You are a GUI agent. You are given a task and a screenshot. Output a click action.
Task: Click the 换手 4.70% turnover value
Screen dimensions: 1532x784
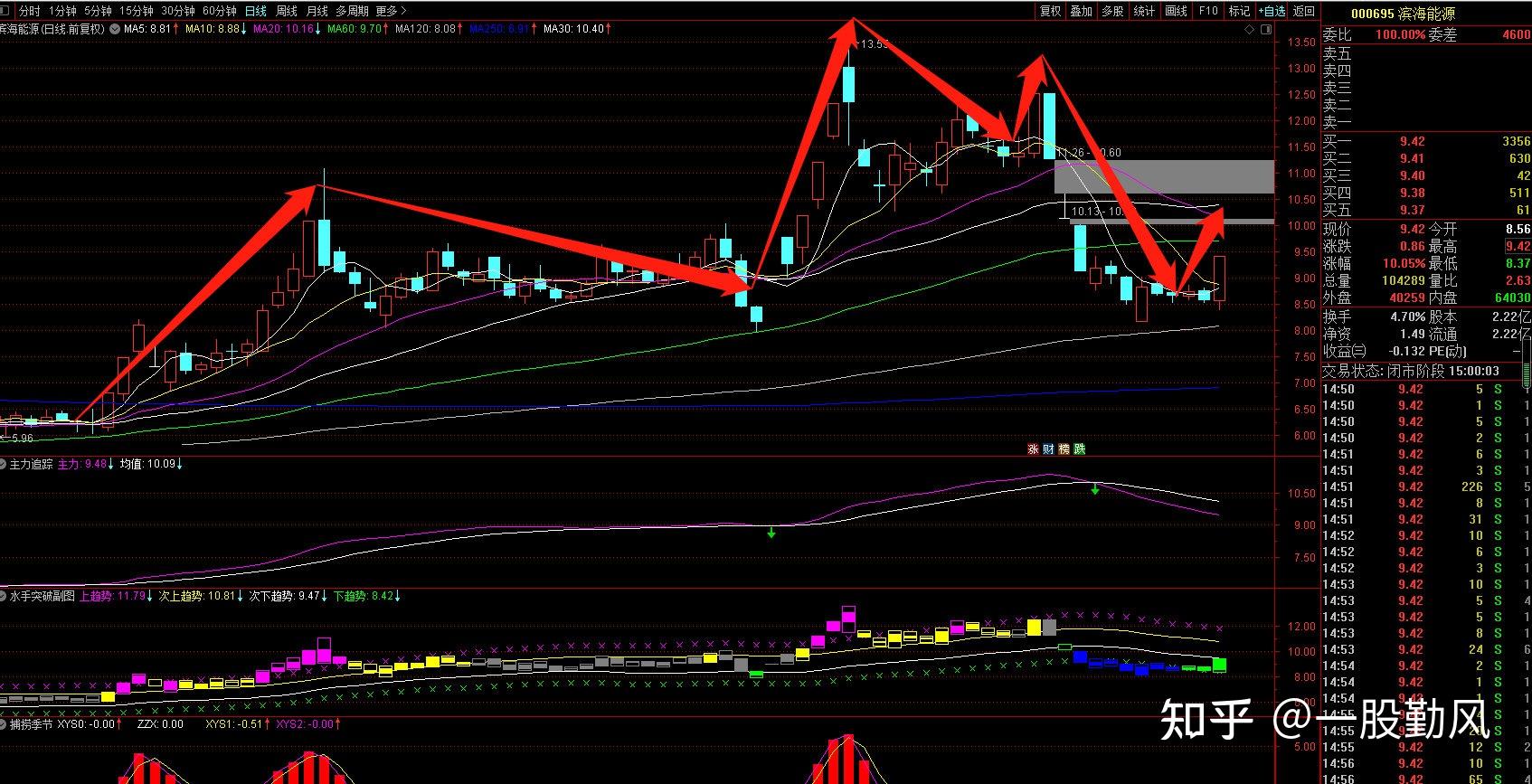coord(1408,316)
